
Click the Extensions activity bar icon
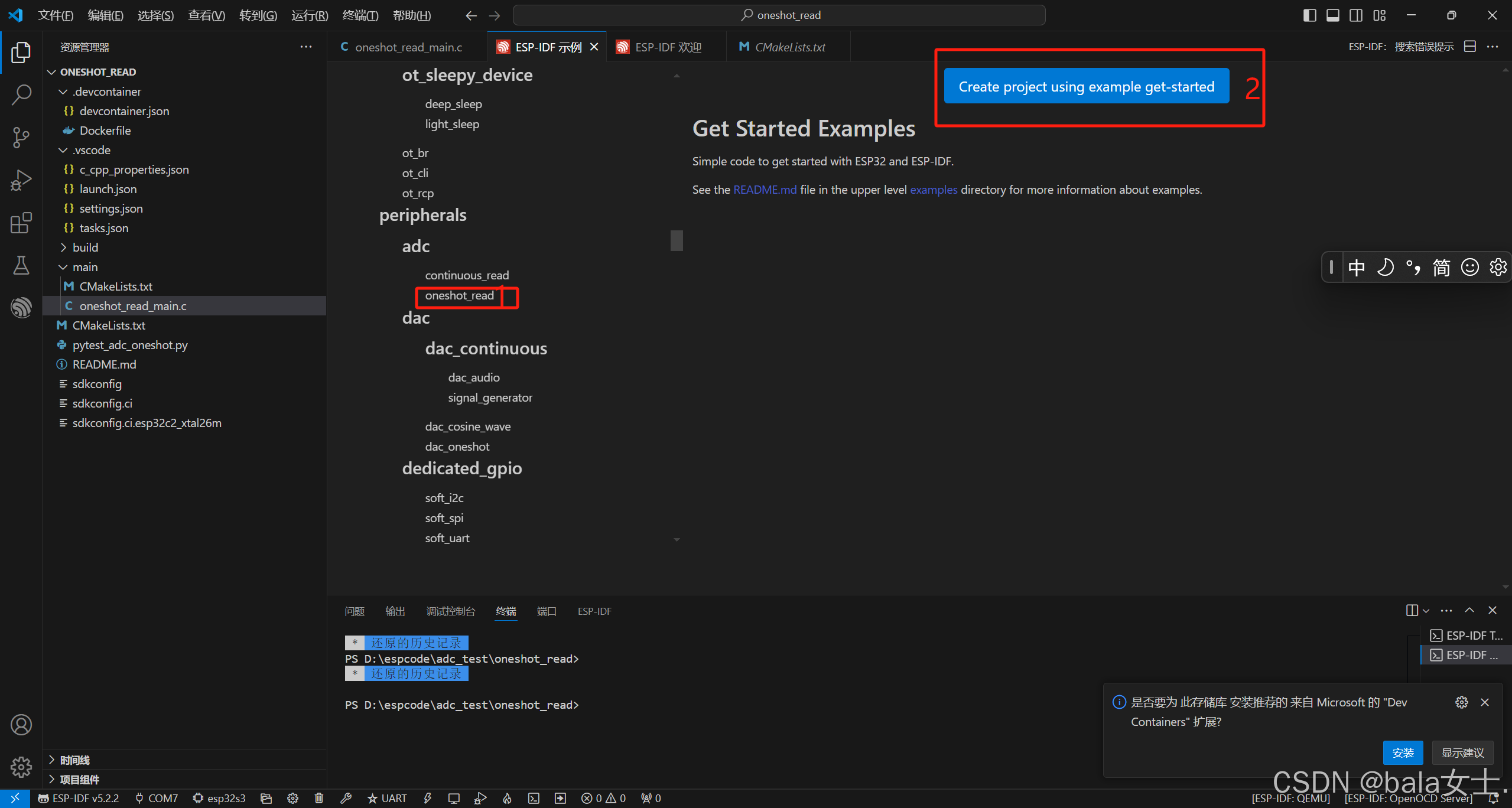click(x=21, y=223)
